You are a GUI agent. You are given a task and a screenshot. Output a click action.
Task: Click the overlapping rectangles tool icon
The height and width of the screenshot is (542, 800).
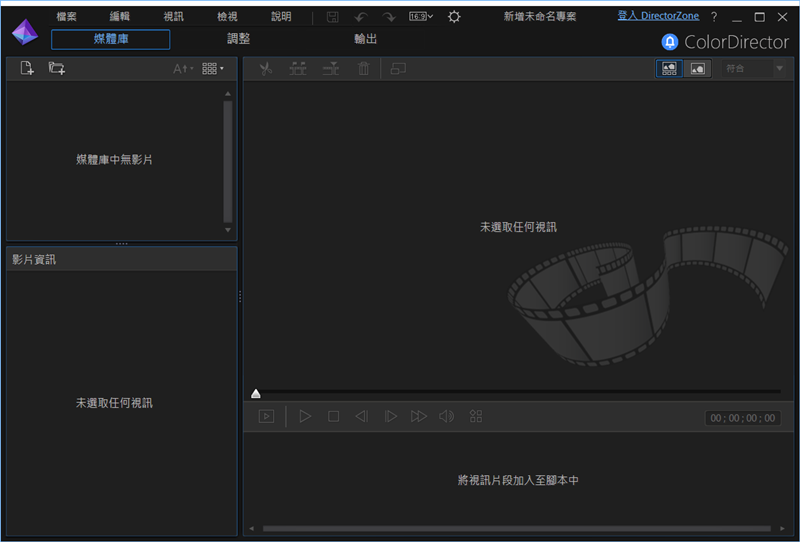tap(398, 68)
